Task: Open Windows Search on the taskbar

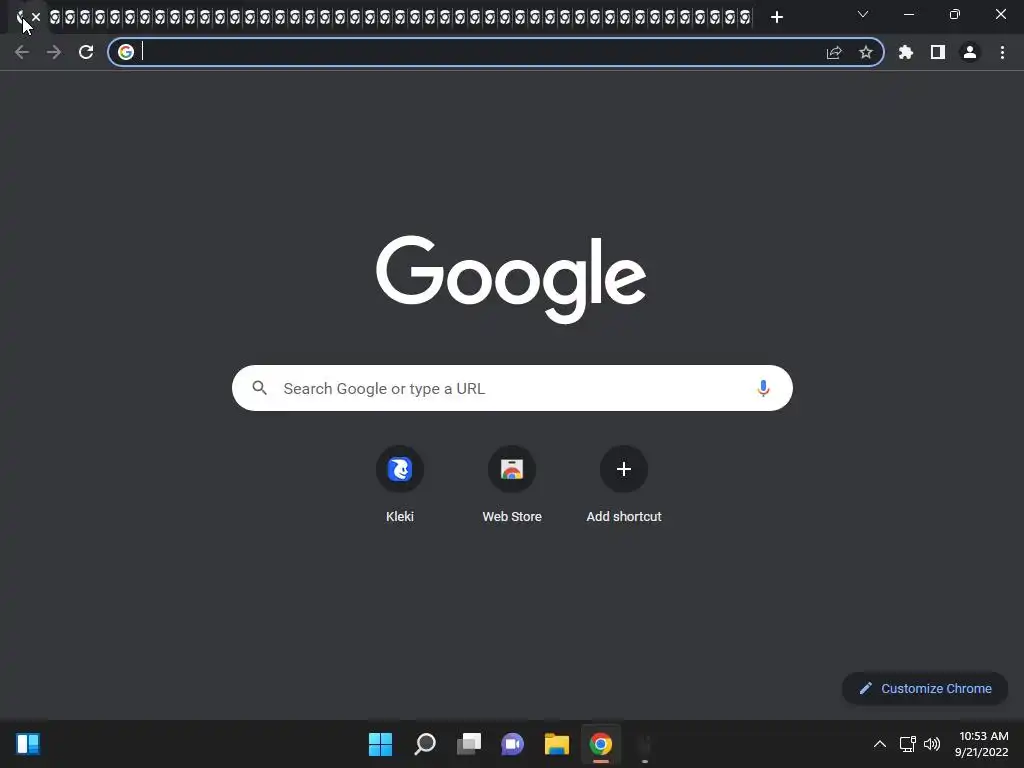Action: [425, 744]
